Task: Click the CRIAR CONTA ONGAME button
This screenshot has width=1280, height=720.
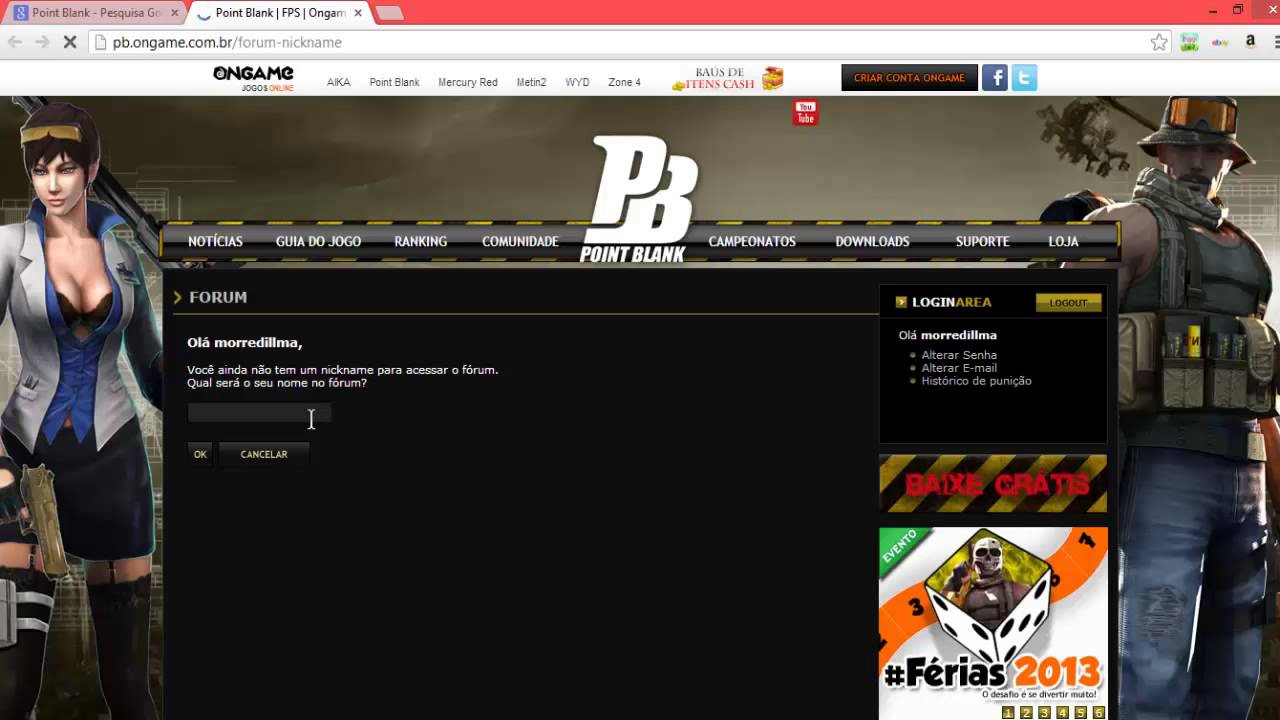Action: 909,78
